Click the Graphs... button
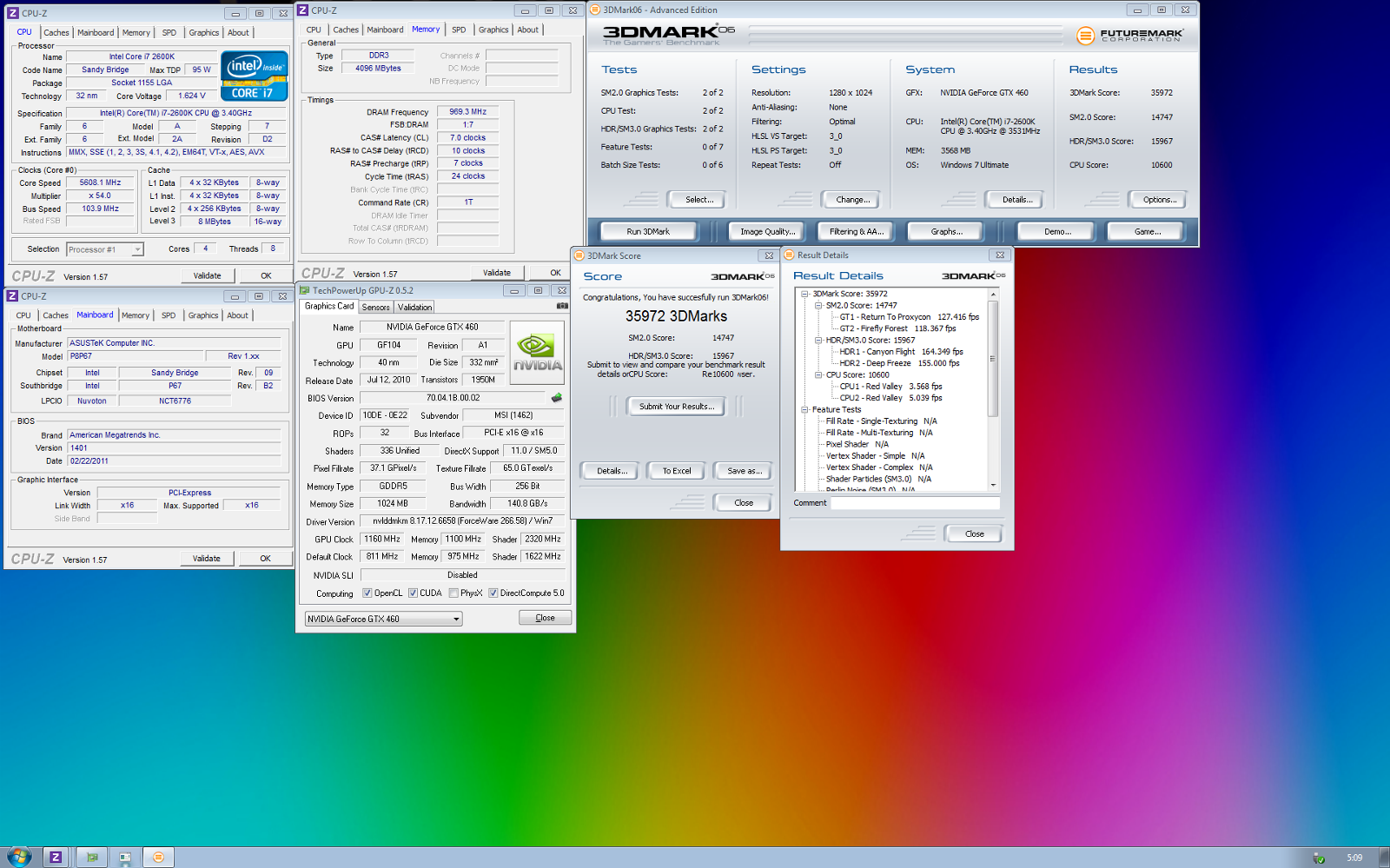 [946, 232]
